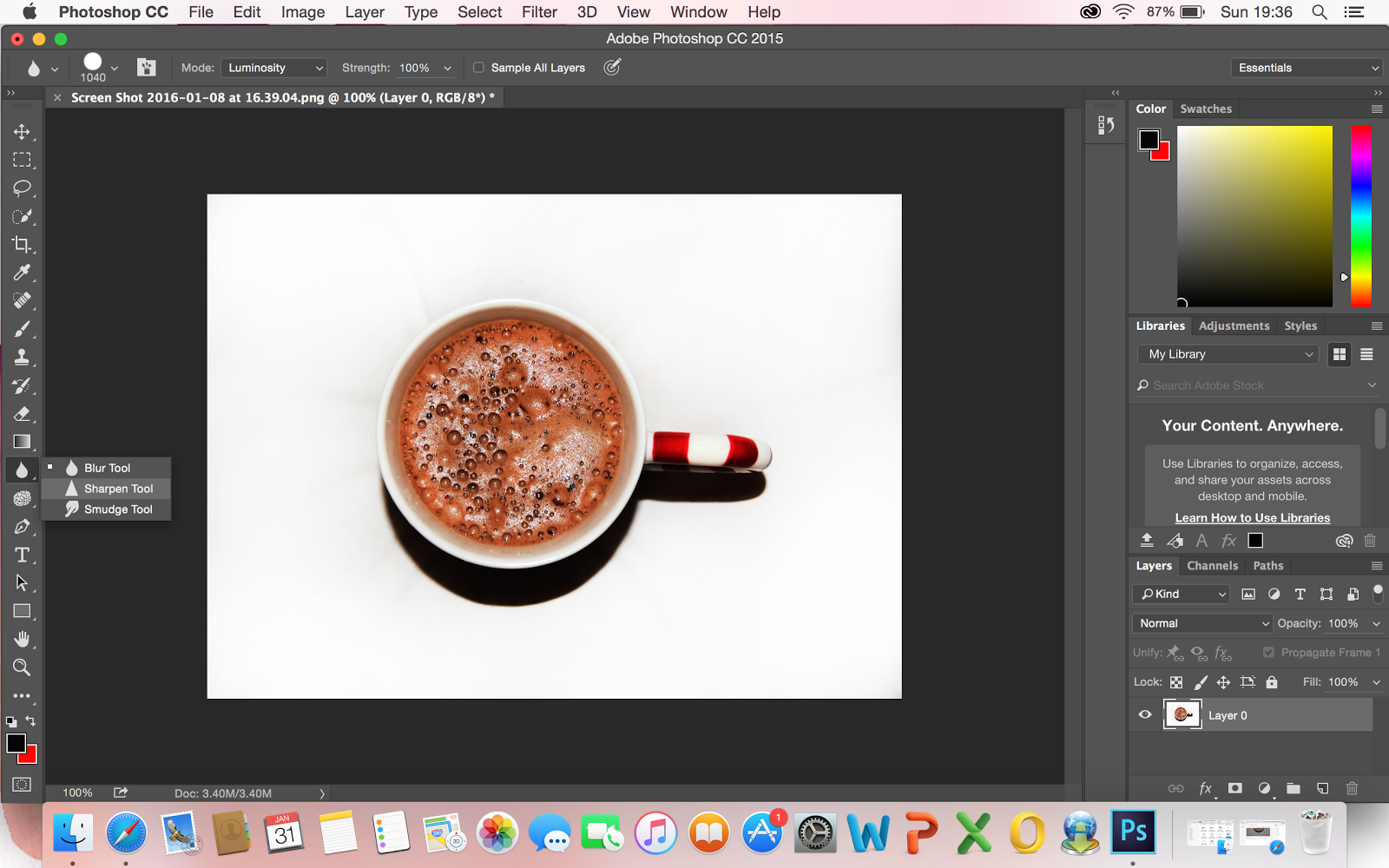
Task: Choose Sharpen Tool from the flyout menu
Action: (x=118, y=489)
